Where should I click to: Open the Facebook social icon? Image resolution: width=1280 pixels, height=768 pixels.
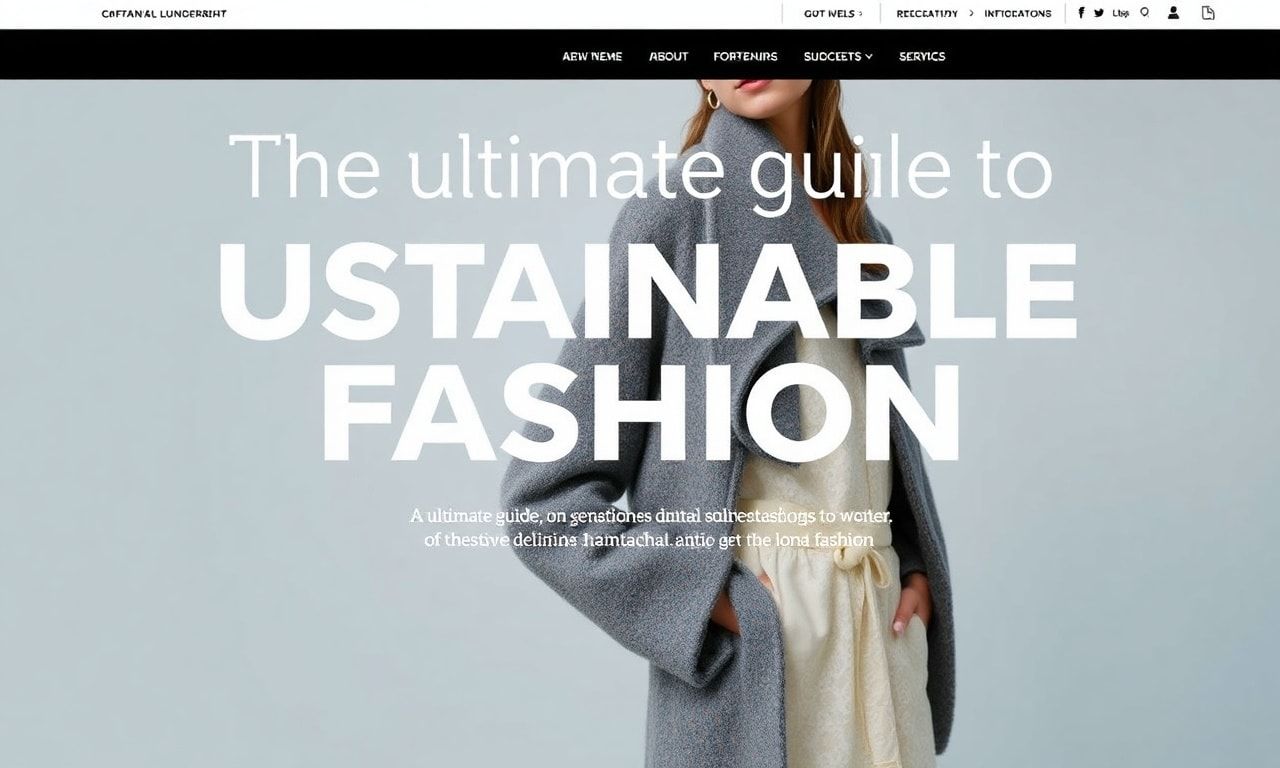click(x=1081, y=13)
